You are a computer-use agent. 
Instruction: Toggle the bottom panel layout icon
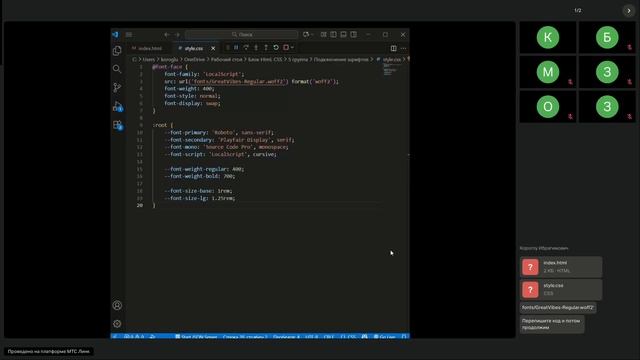[x=343, y=35]
